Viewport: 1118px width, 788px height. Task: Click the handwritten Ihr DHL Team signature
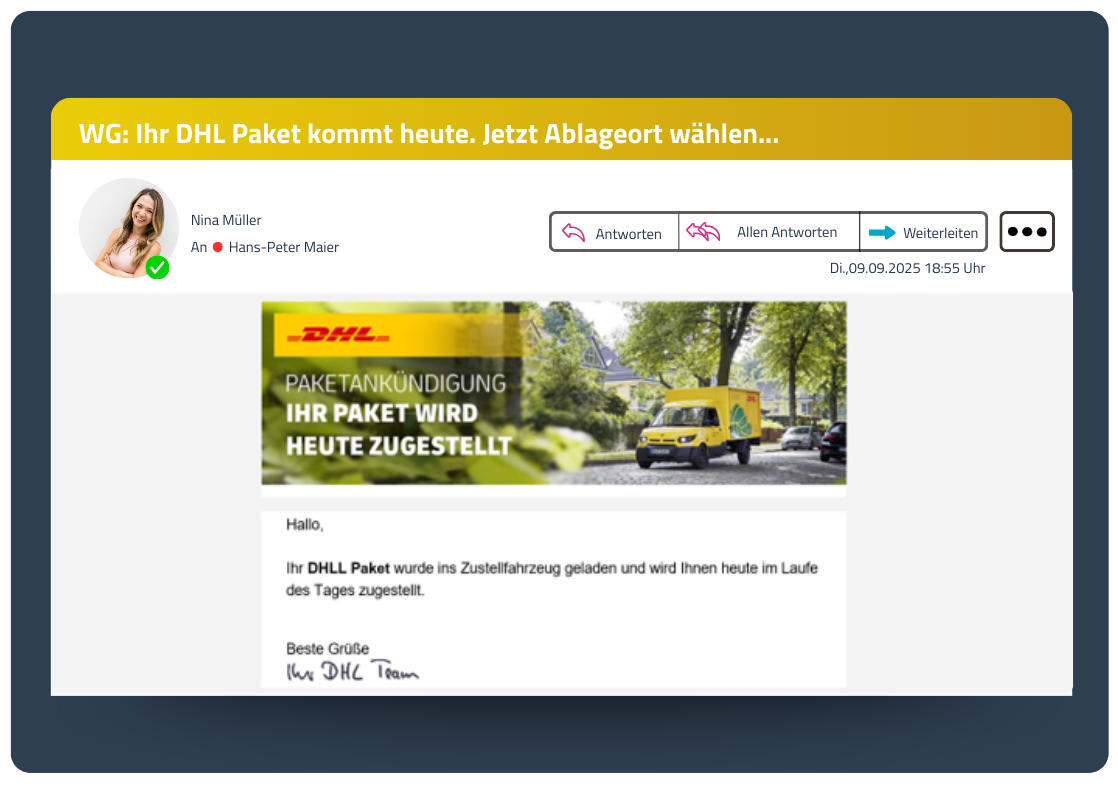click(x=352, y=672)
